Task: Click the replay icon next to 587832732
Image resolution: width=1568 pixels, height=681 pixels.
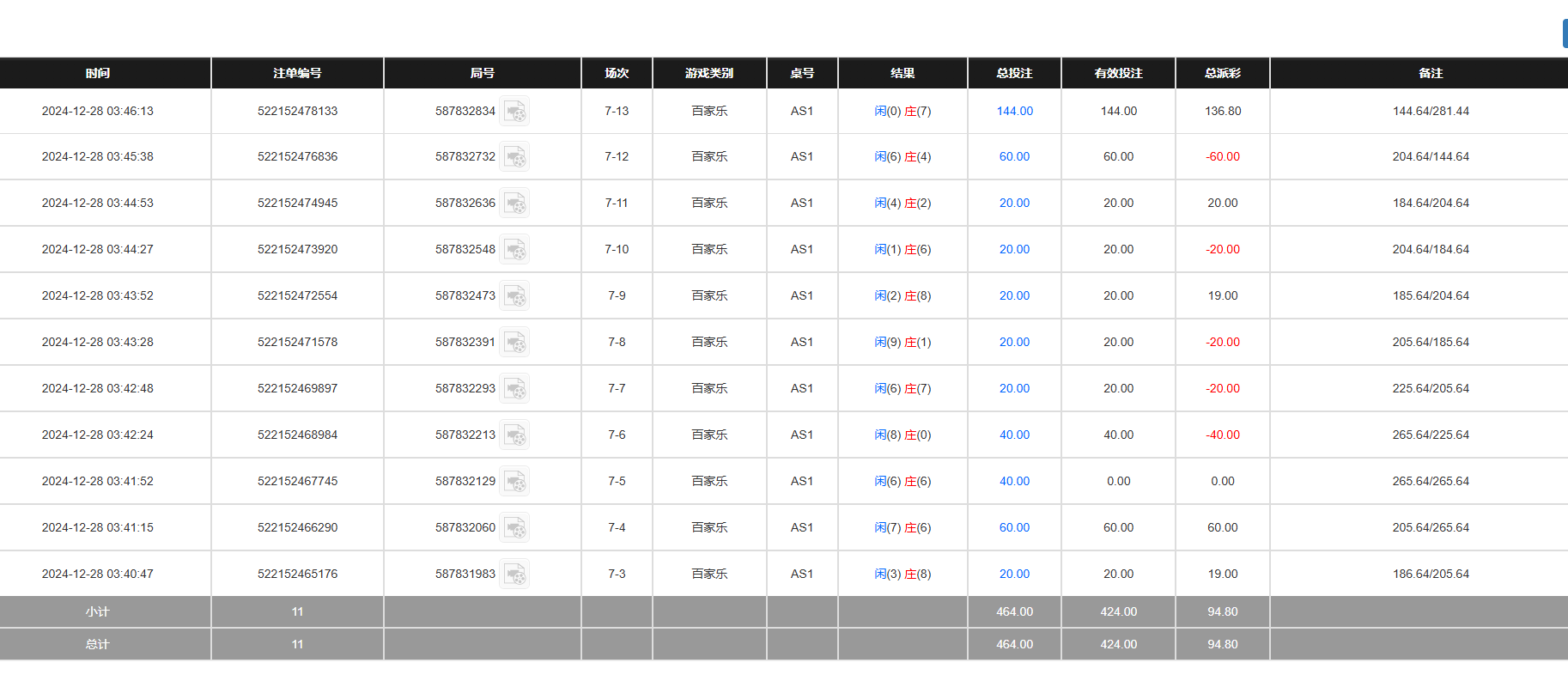Action: coord(514,157)
